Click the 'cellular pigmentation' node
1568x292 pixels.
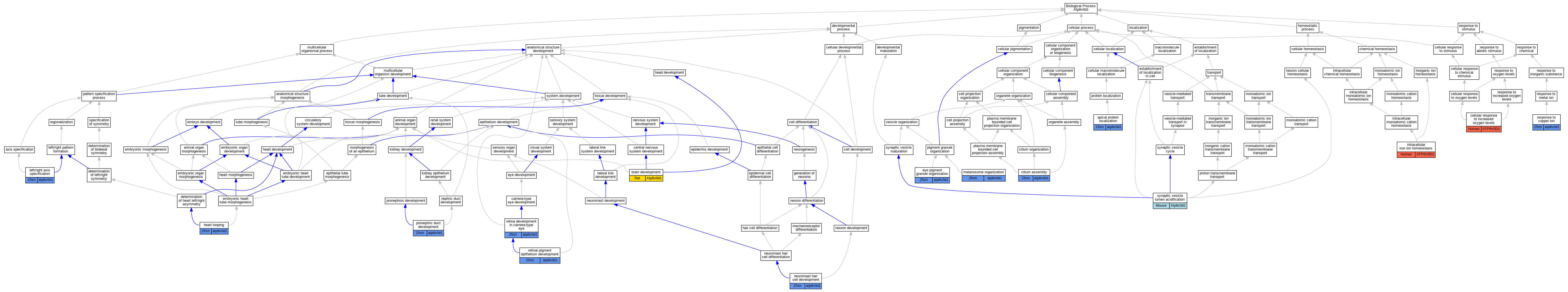click(1014, 49)
